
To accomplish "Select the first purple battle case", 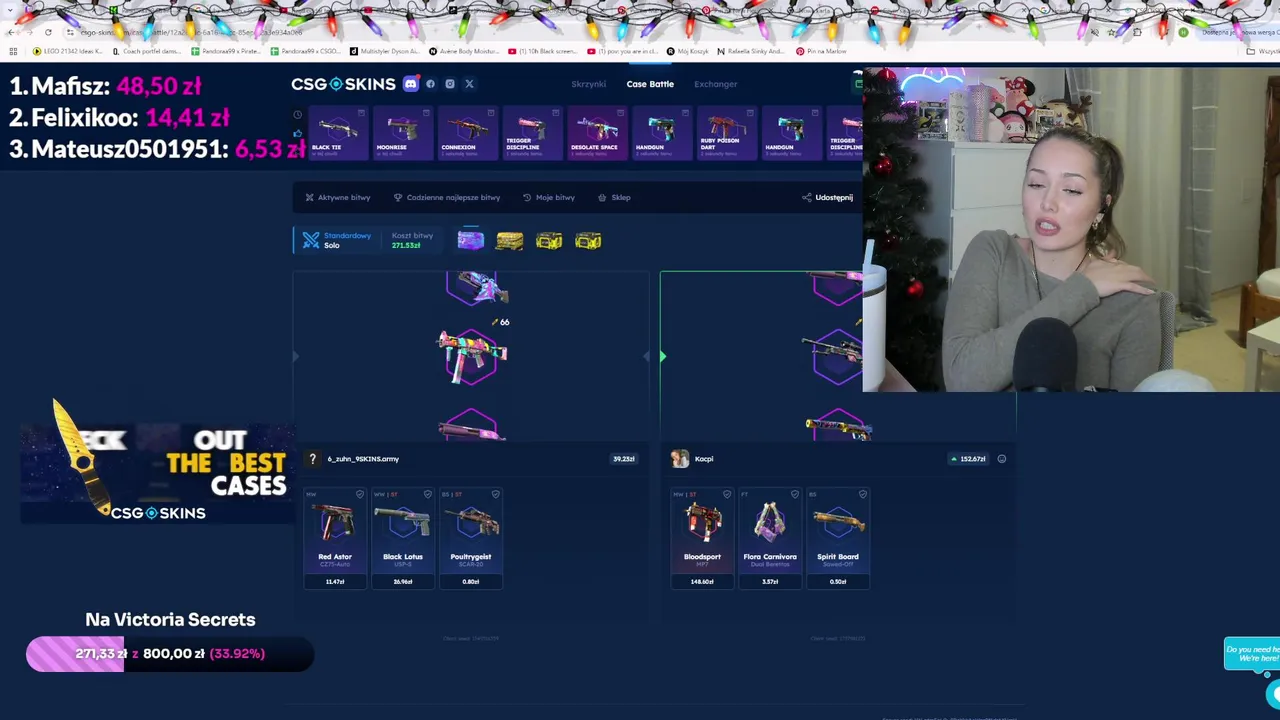I will [470, 240].
